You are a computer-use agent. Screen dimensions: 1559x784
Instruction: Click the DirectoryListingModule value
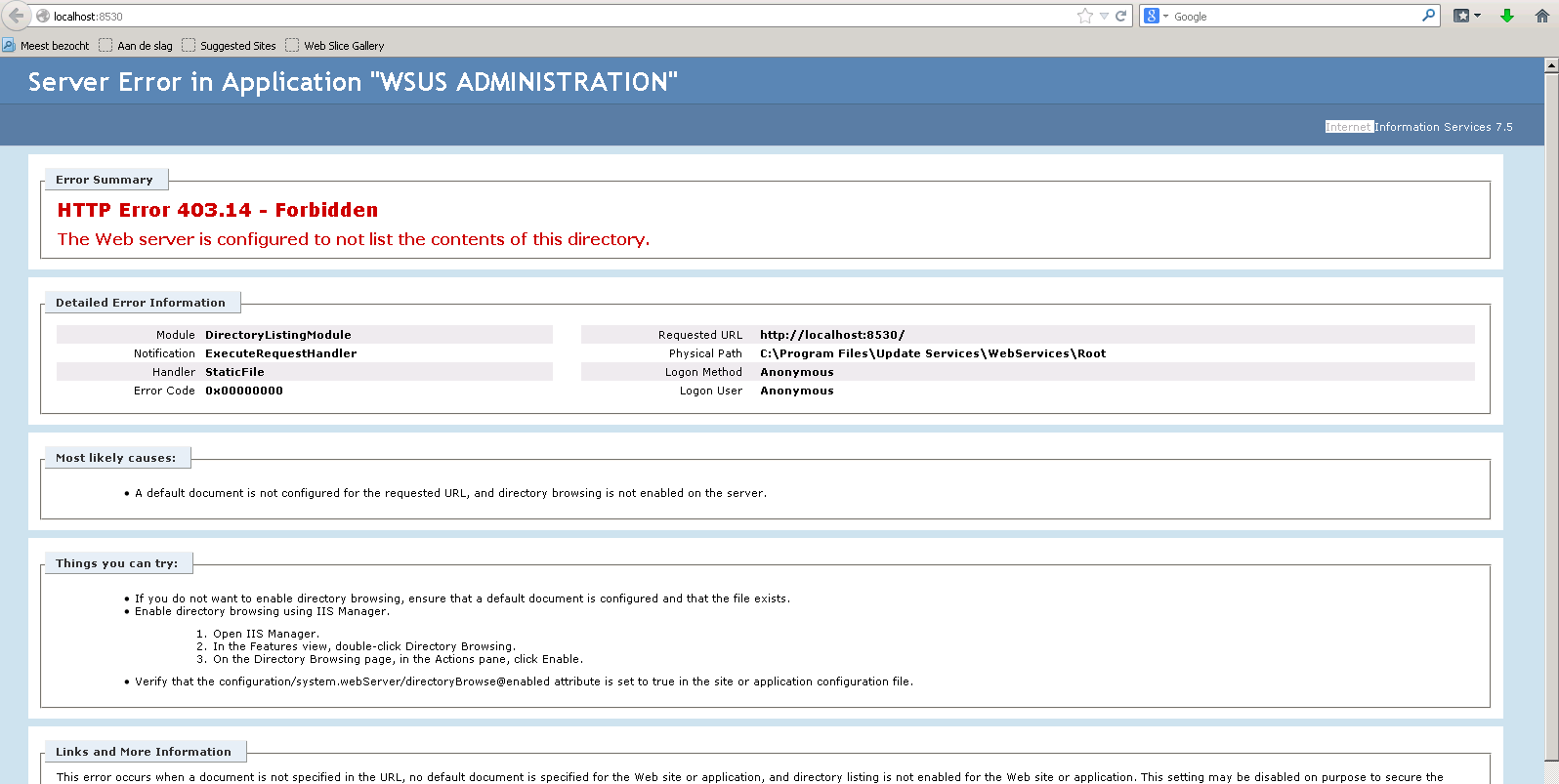[x=278, y=335]
